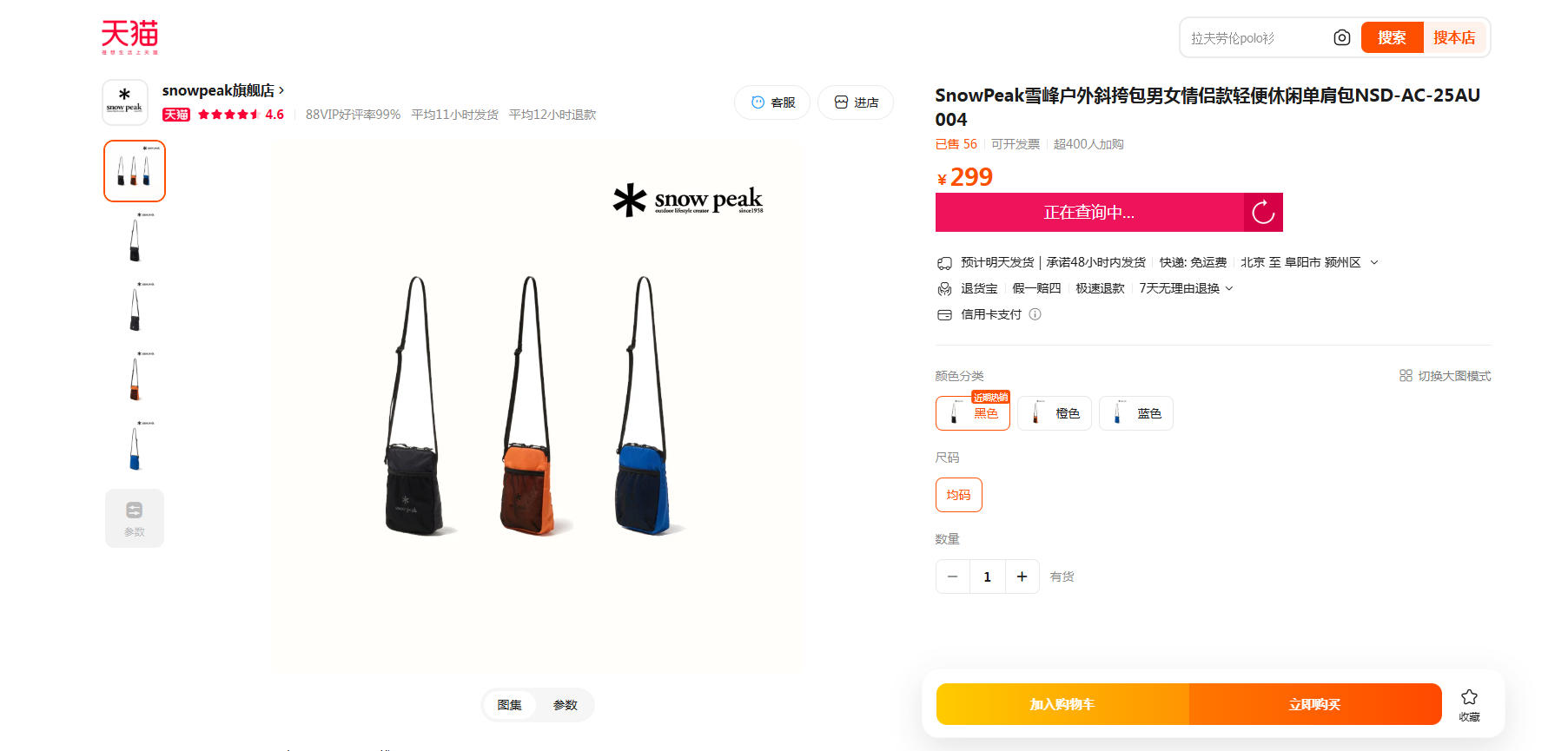
Task: Select the 蓝色 blue color option
Action: coord(1136,413)
